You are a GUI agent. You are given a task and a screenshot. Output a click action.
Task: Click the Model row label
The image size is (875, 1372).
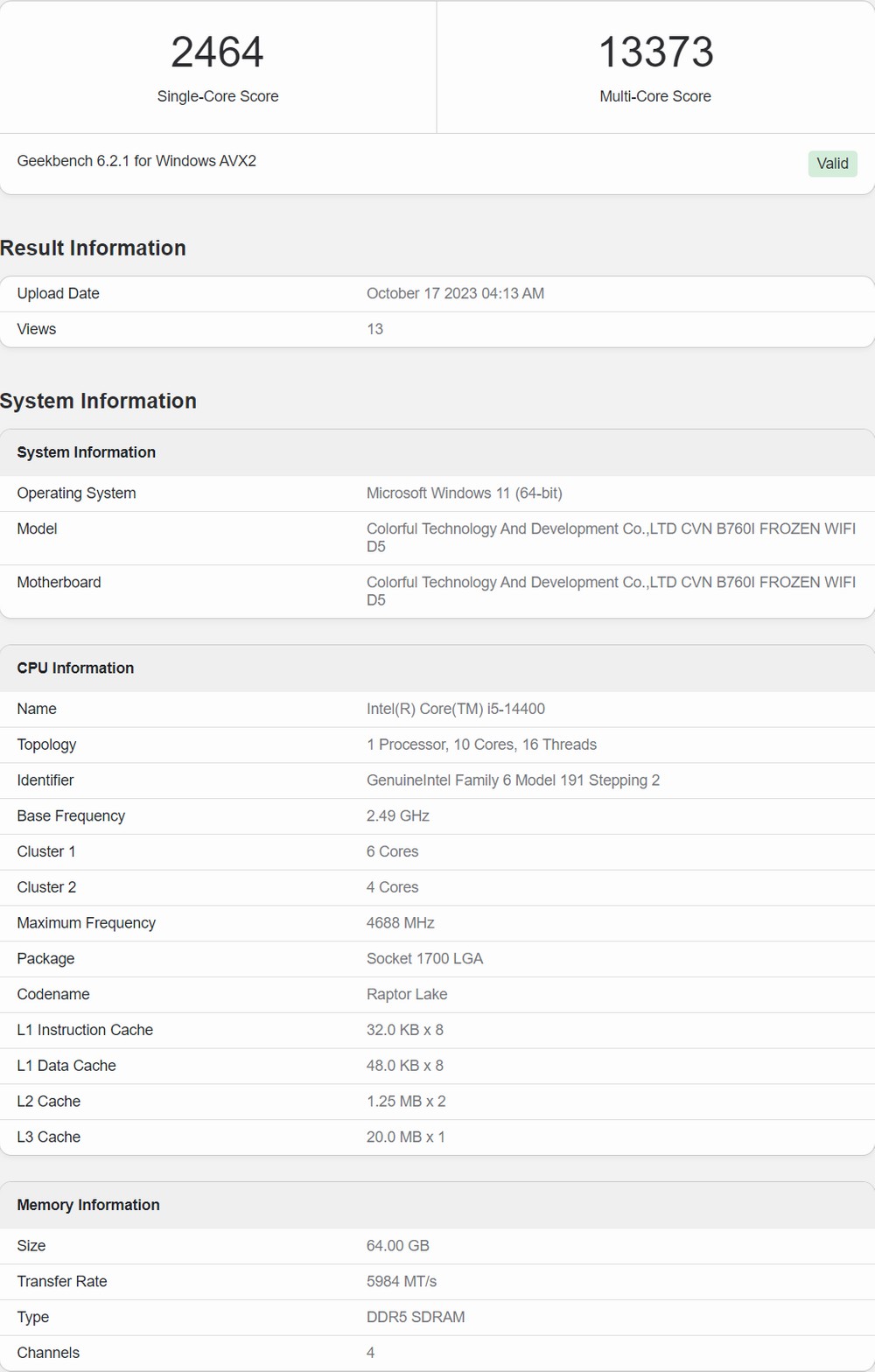(37, 528)
